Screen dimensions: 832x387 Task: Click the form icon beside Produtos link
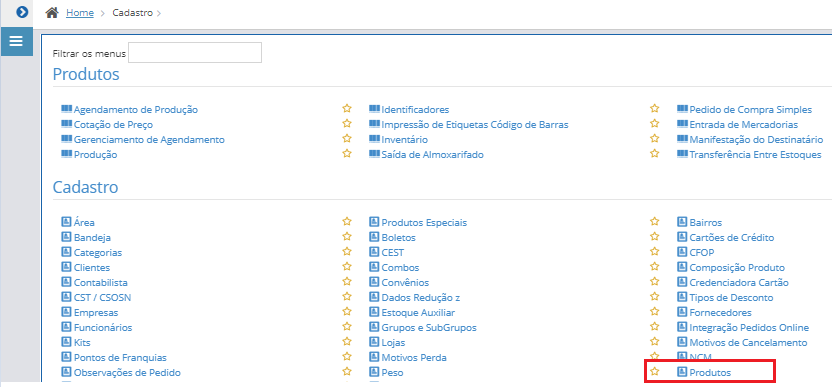coord(682,372)
